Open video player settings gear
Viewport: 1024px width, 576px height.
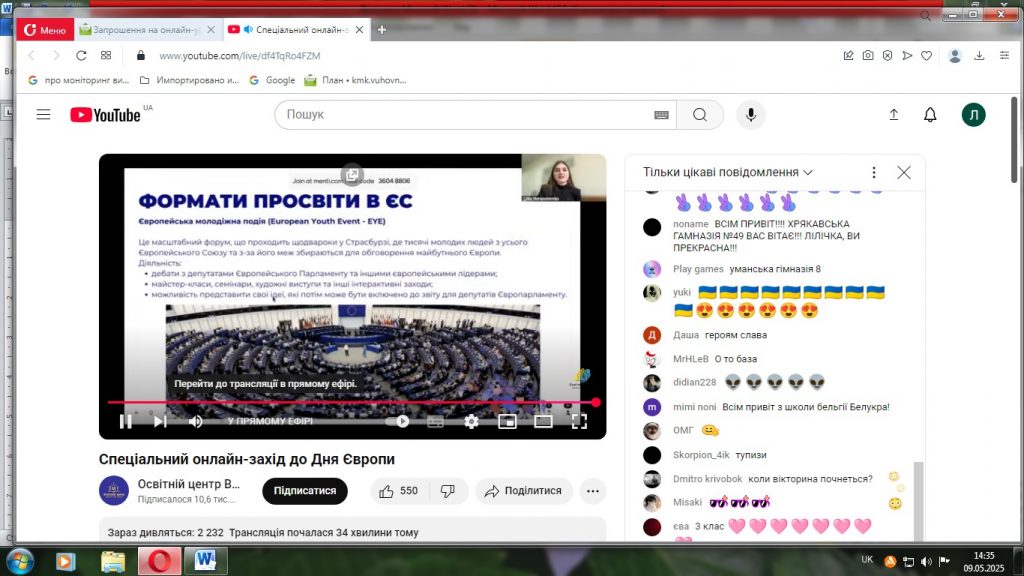coord(471,421)
